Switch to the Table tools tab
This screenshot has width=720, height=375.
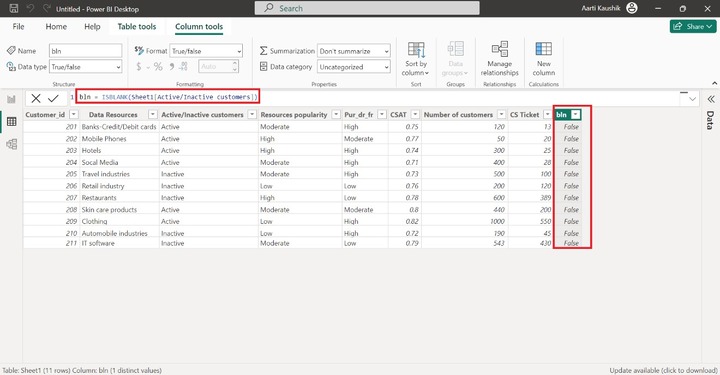pyautogui.click(x=137, y=27)
